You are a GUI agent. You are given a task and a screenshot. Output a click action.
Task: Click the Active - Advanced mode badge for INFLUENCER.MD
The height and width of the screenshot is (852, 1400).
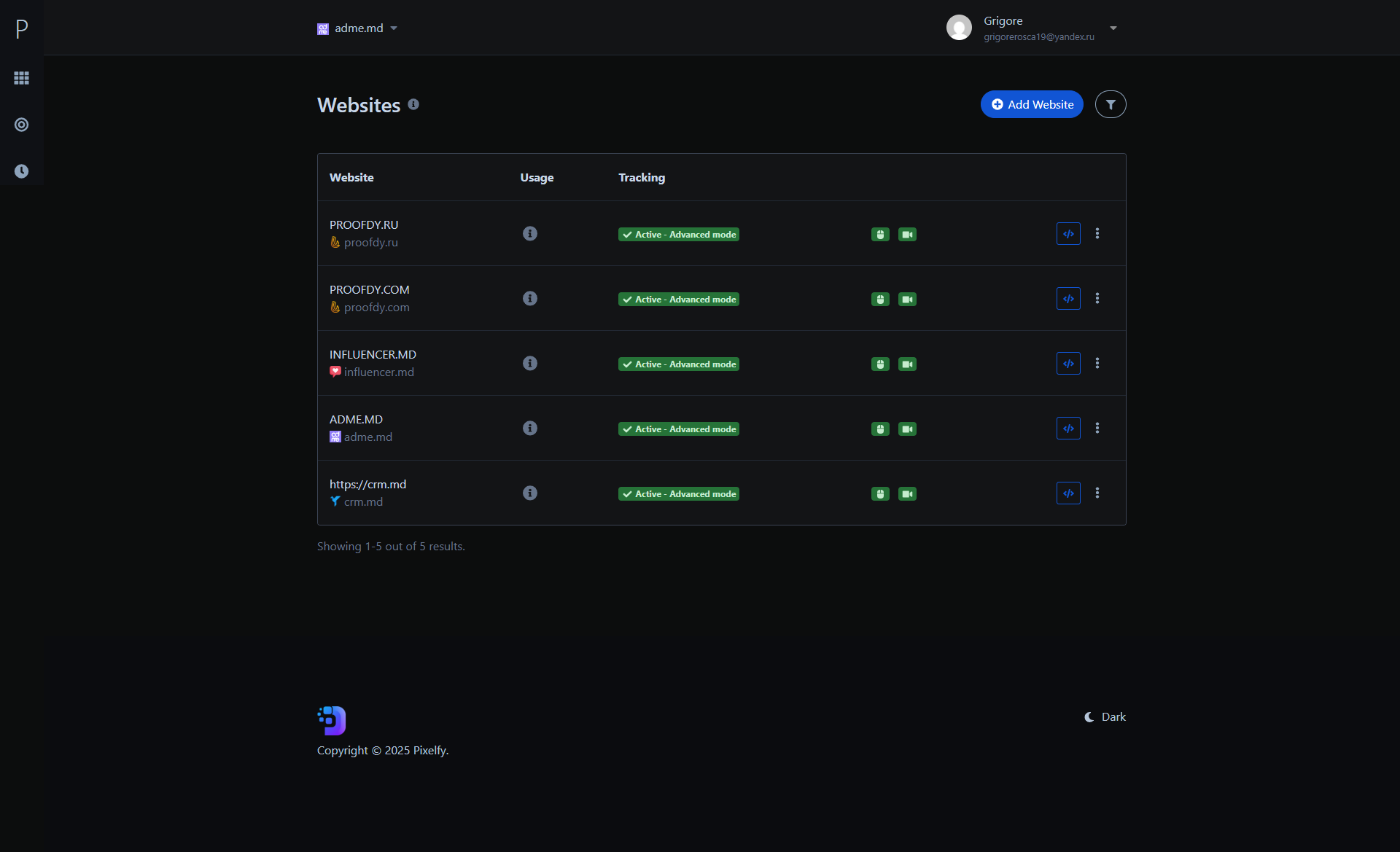679,364
